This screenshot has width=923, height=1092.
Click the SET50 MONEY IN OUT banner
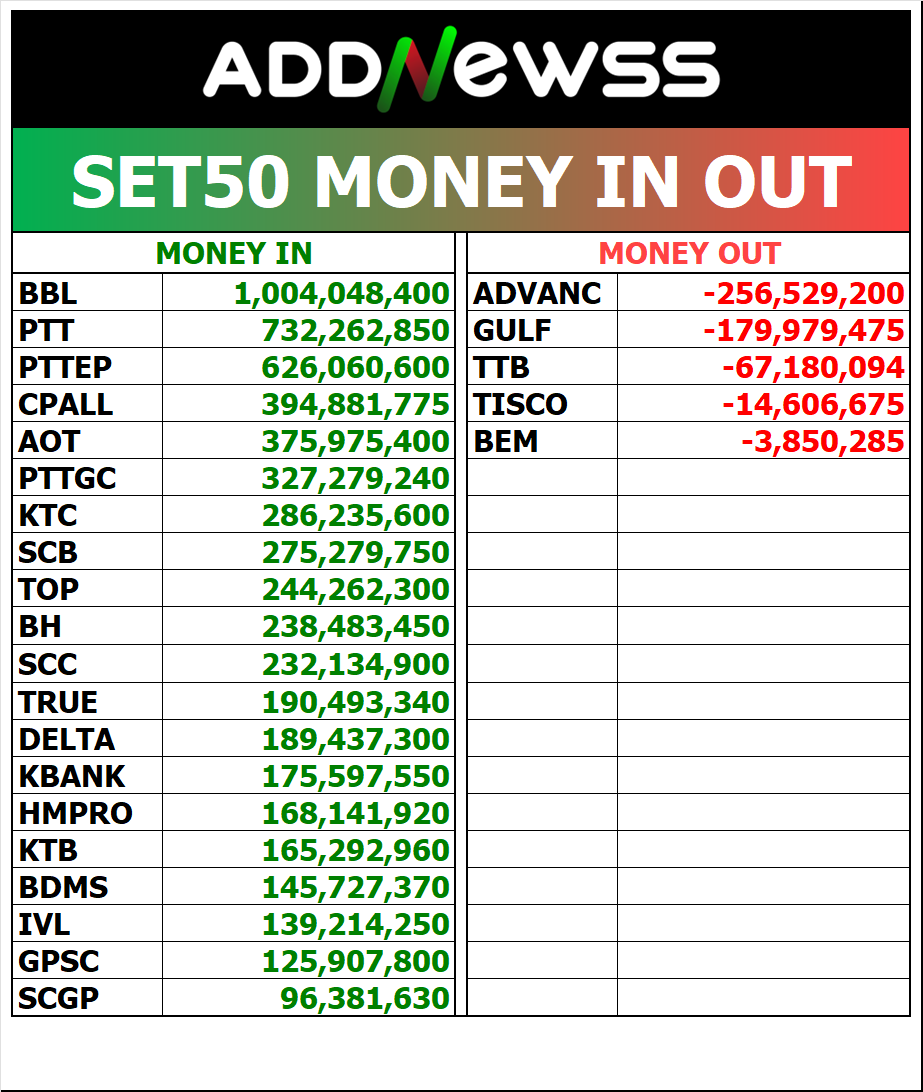click(x=461, y=180)
